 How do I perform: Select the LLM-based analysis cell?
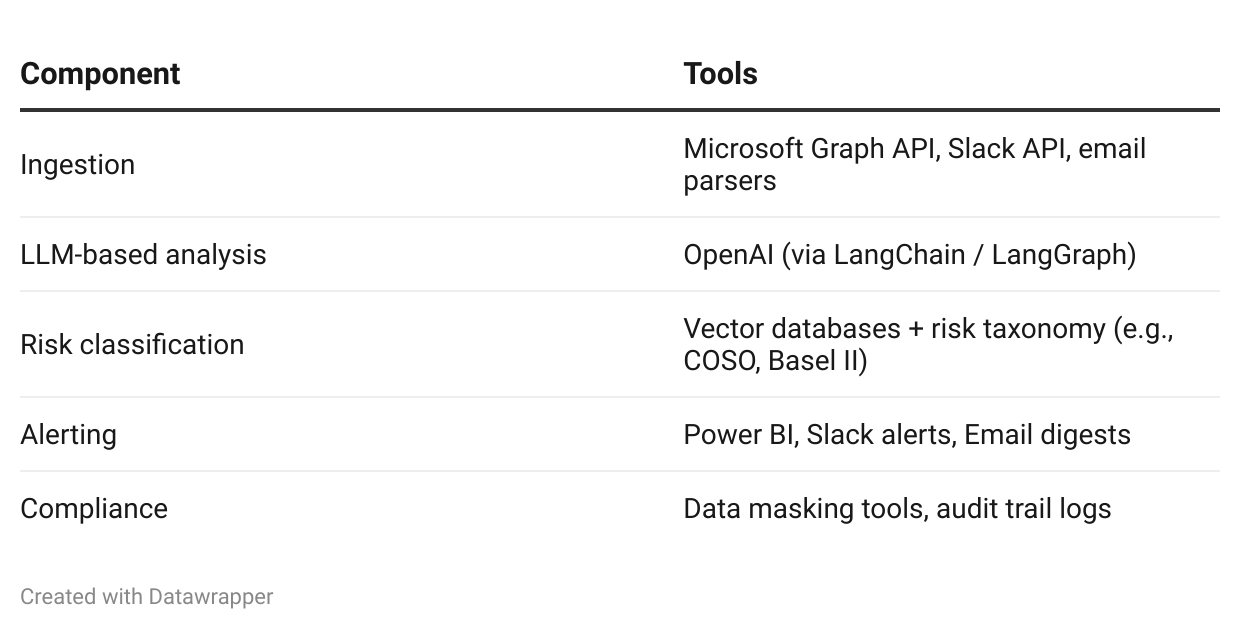coord(143,255)
